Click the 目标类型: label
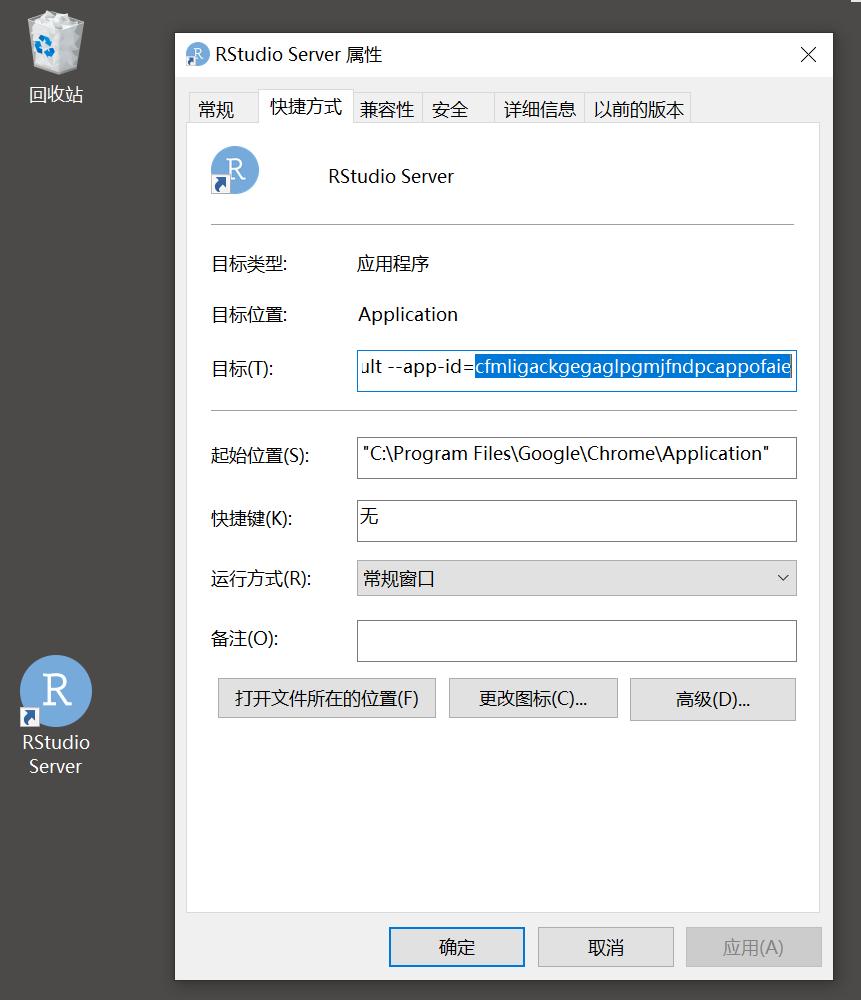Image resolution: width=861 pixels, height=1000 pixels. click(249, 263)
